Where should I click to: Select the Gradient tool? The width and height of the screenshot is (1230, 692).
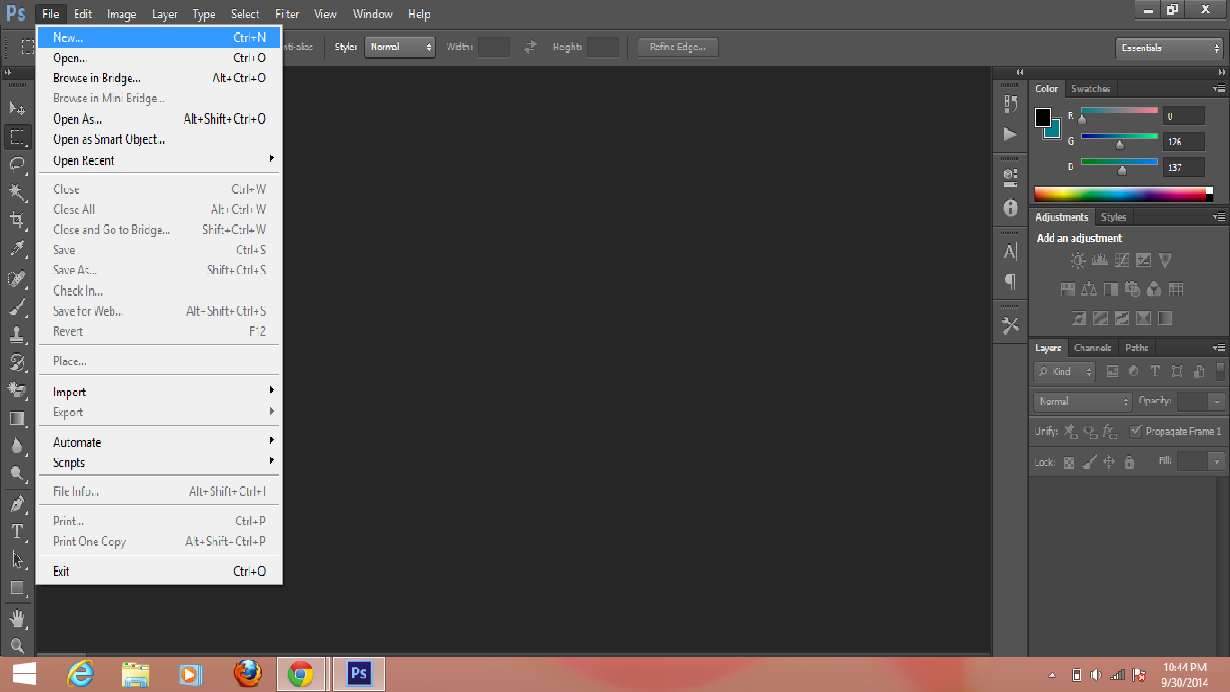[17, 418]
